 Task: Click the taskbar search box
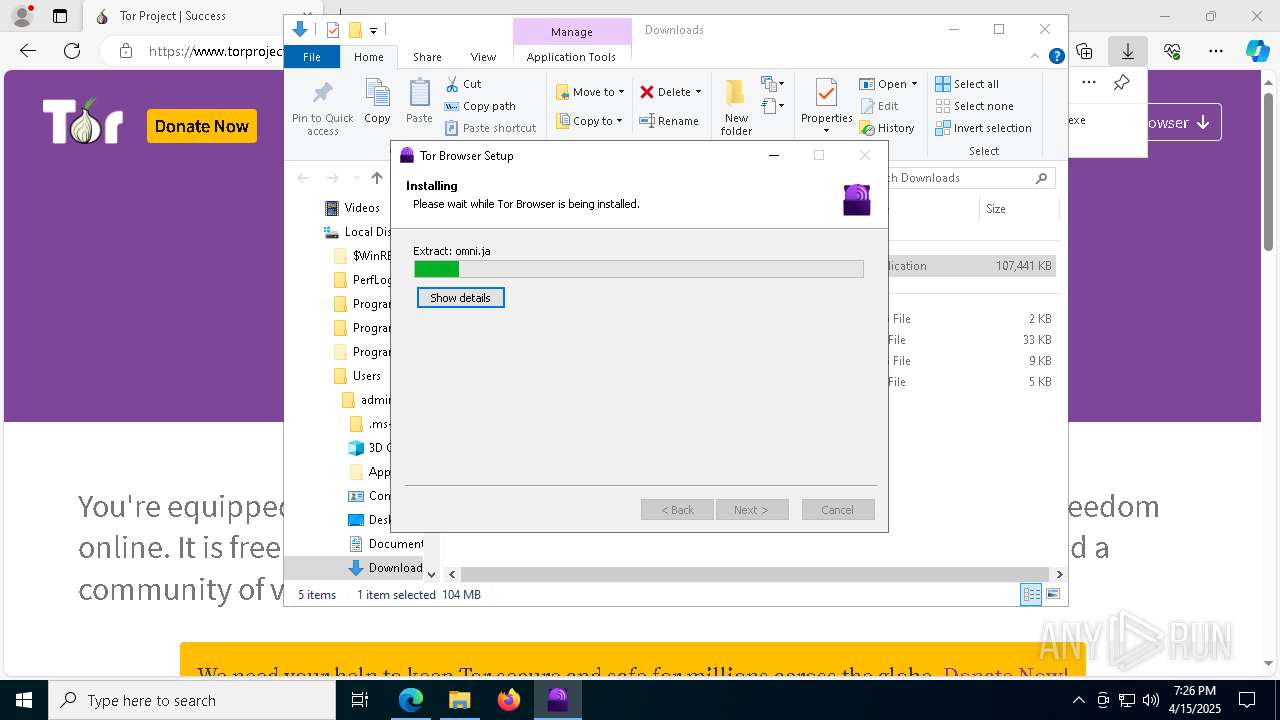(192, 700)
